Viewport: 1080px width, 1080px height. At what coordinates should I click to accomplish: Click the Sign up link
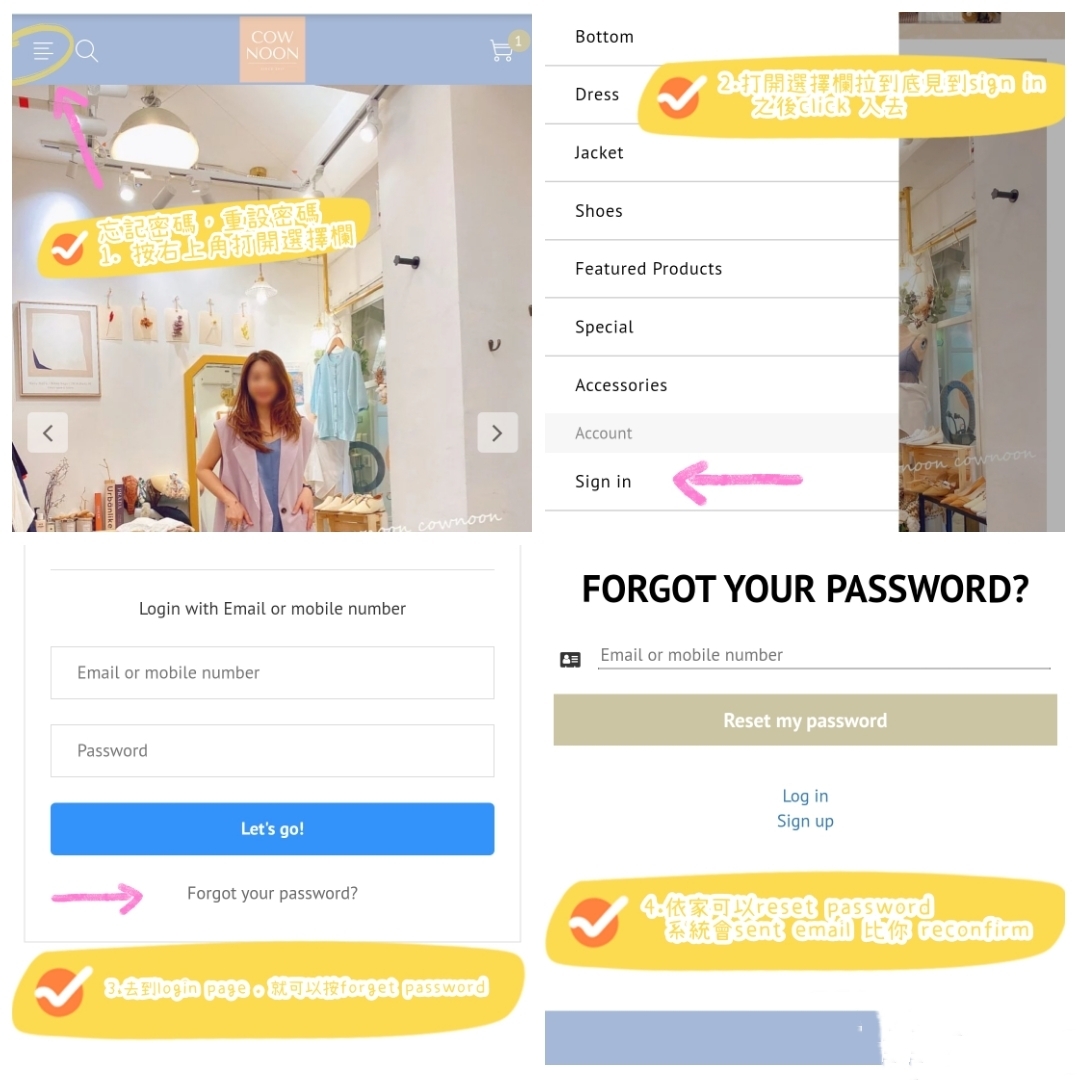click(x=805, y=821)
